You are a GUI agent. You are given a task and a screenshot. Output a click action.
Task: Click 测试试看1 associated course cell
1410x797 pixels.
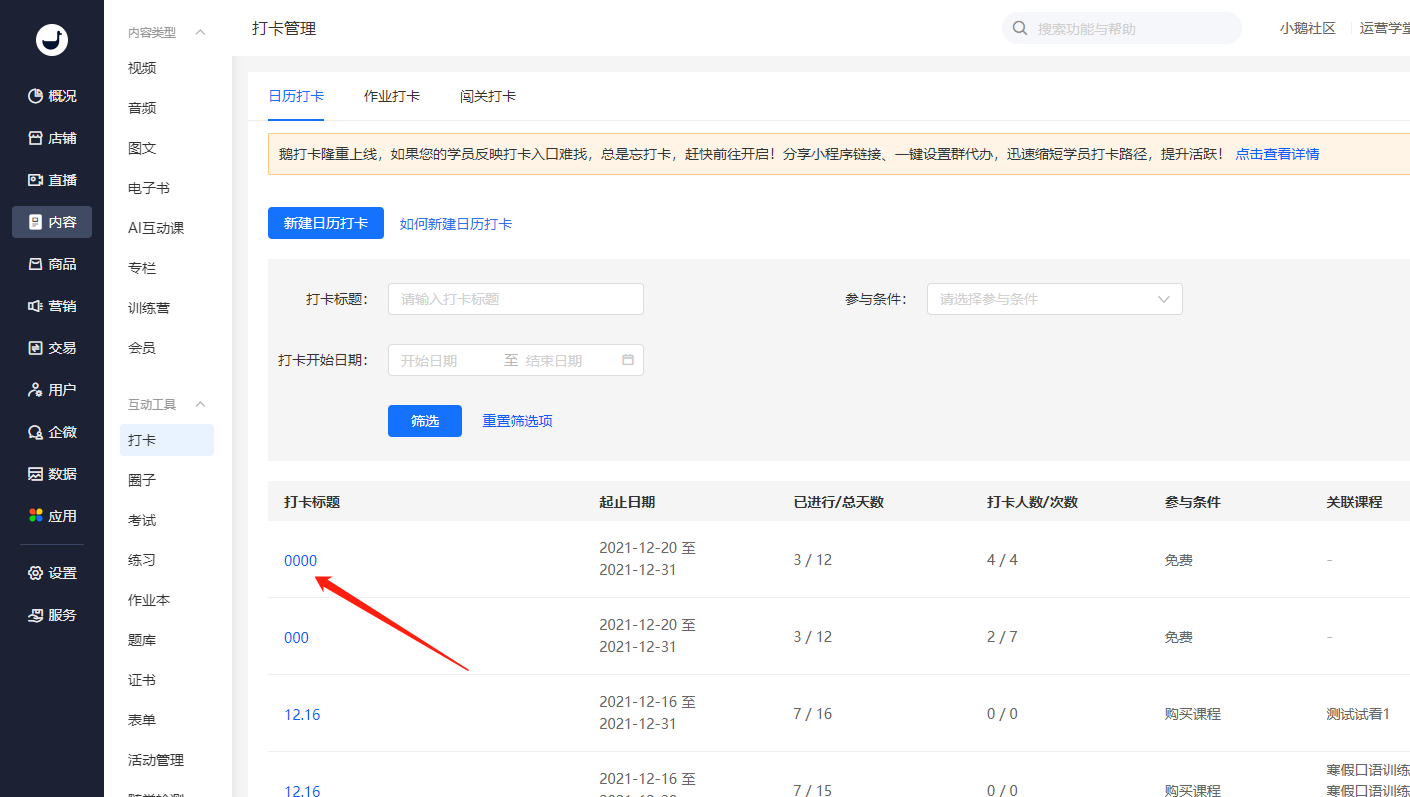tap(1359, 714)
